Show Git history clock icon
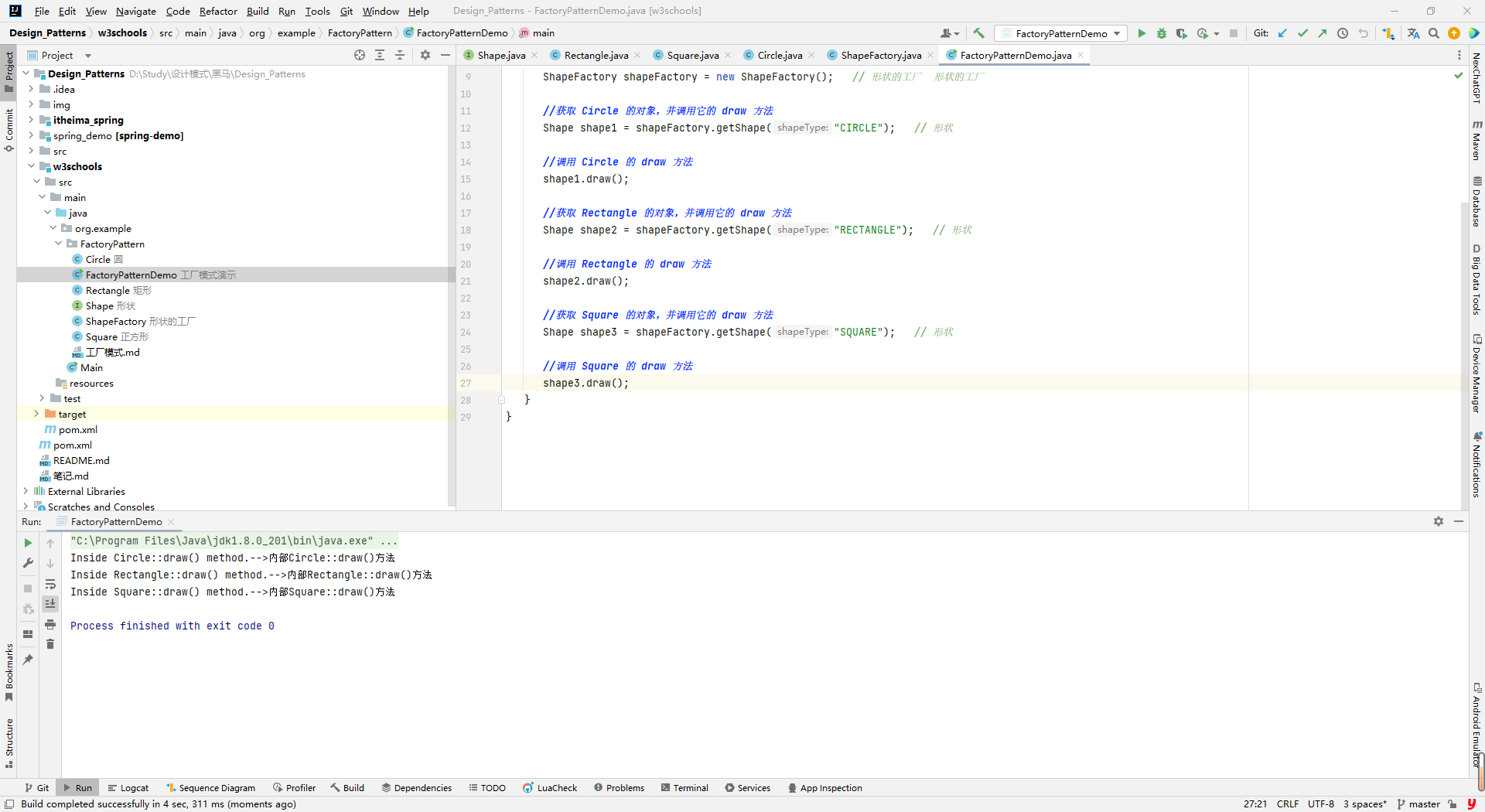Screen dimensions: 1485x812 pos(1343,33)
